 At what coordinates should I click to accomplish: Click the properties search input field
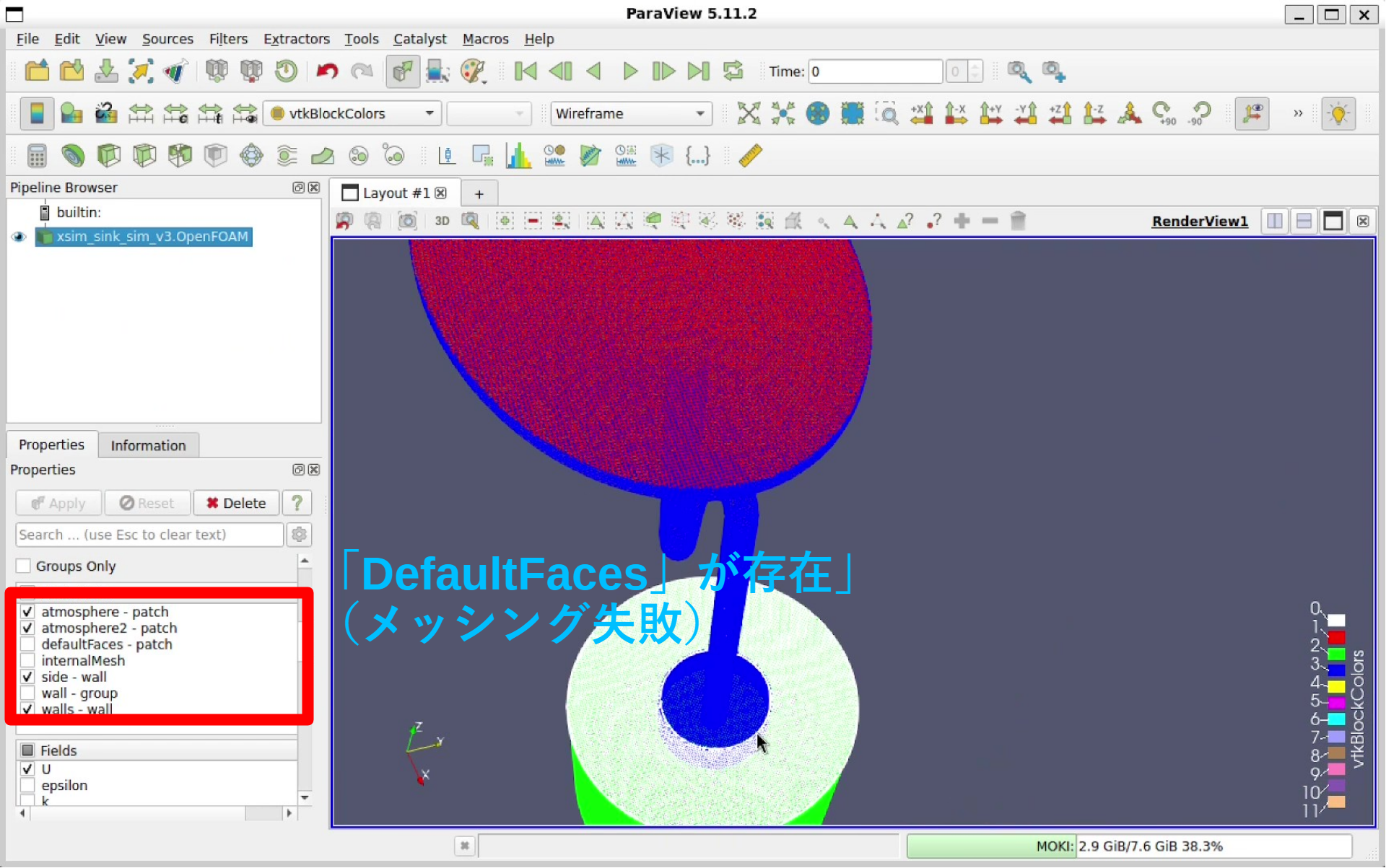(x=149, y=535)
